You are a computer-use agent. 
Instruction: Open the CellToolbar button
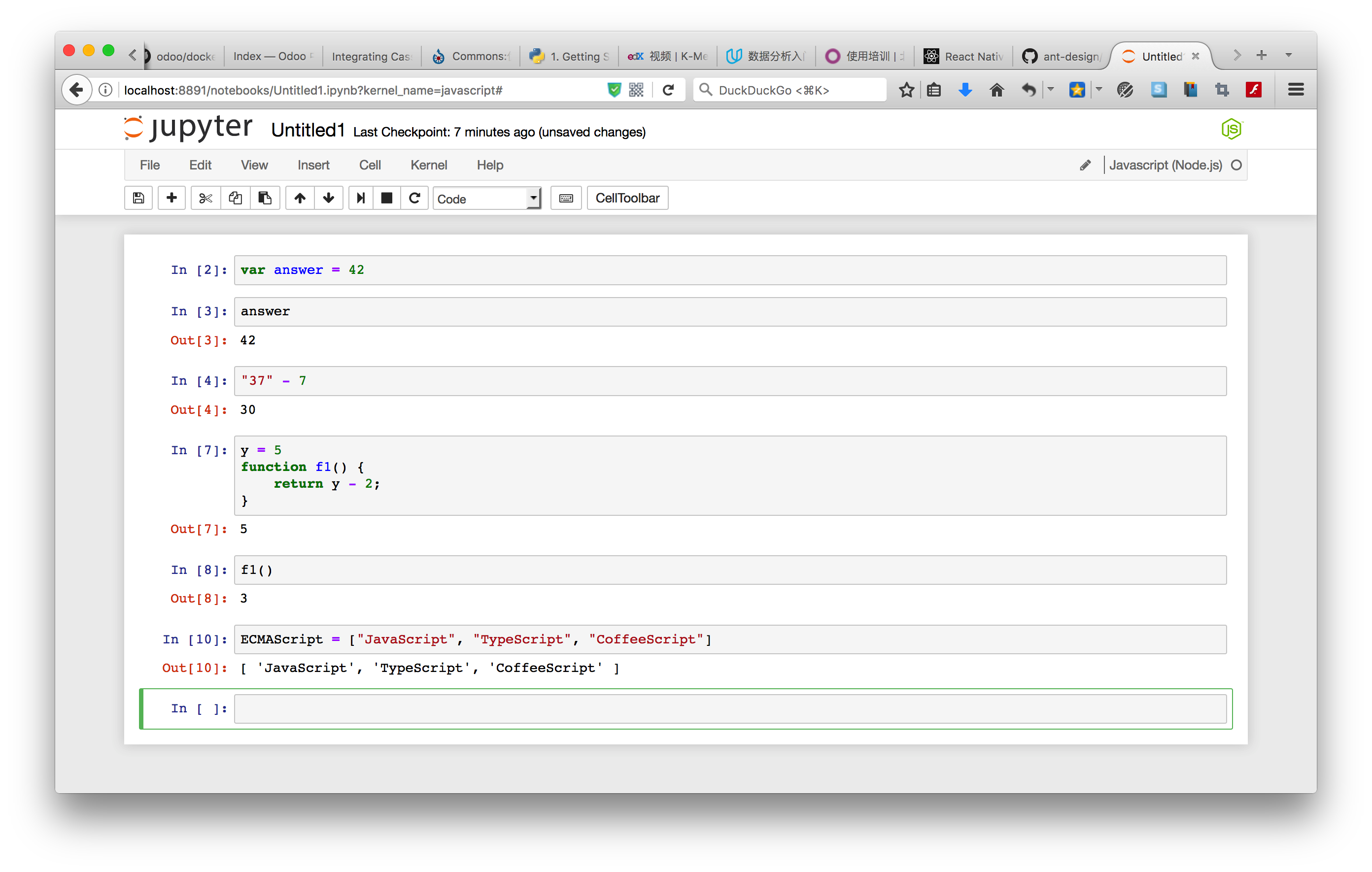coord(627,198)
